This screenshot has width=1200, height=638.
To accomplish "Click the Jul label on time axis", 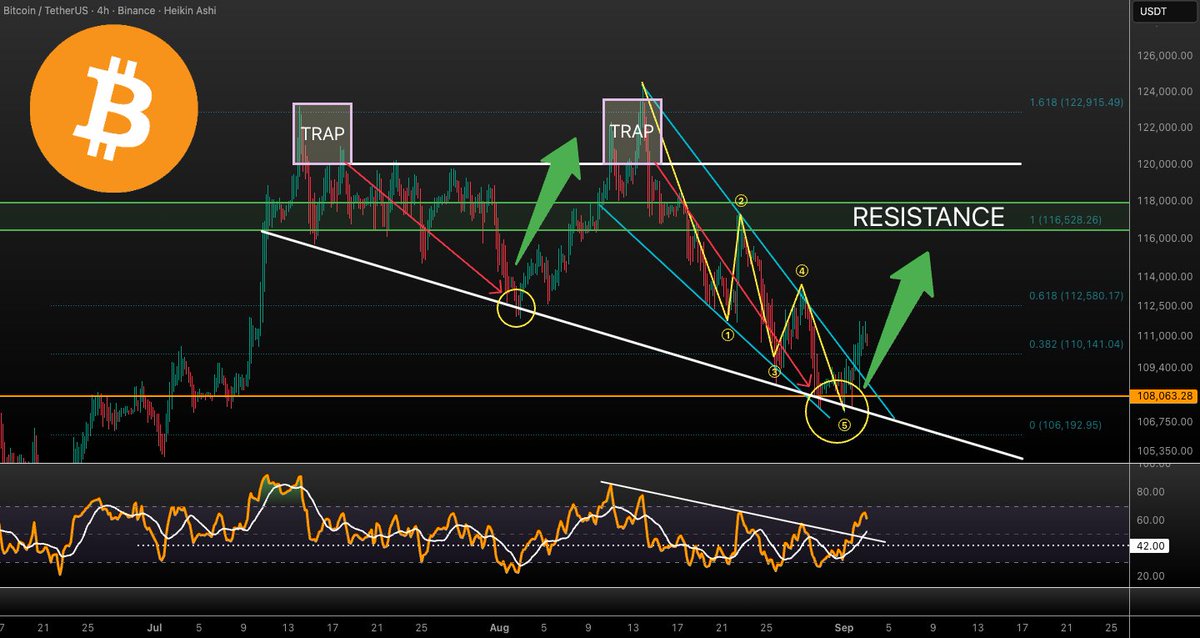I will click(154, 627).
